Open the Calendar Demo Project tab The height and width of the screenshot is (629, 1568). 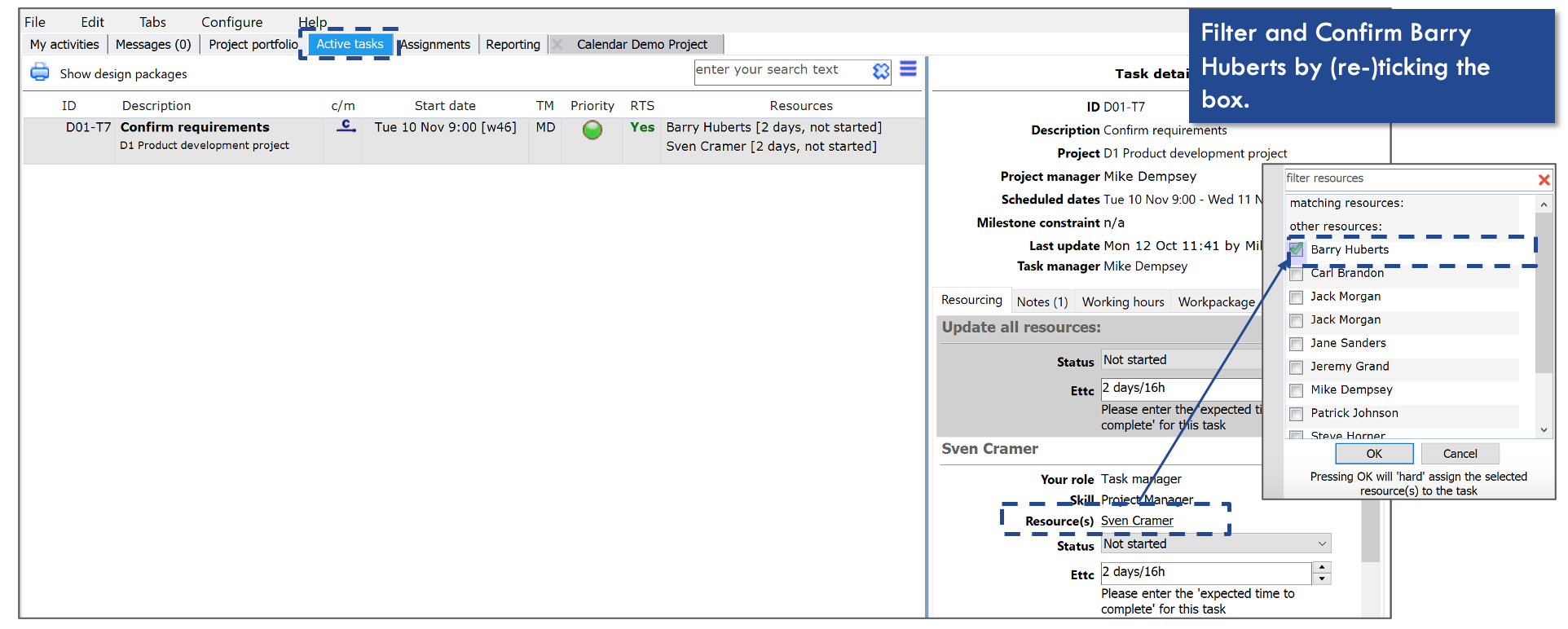pyautogui.click(x=641, y=44)
